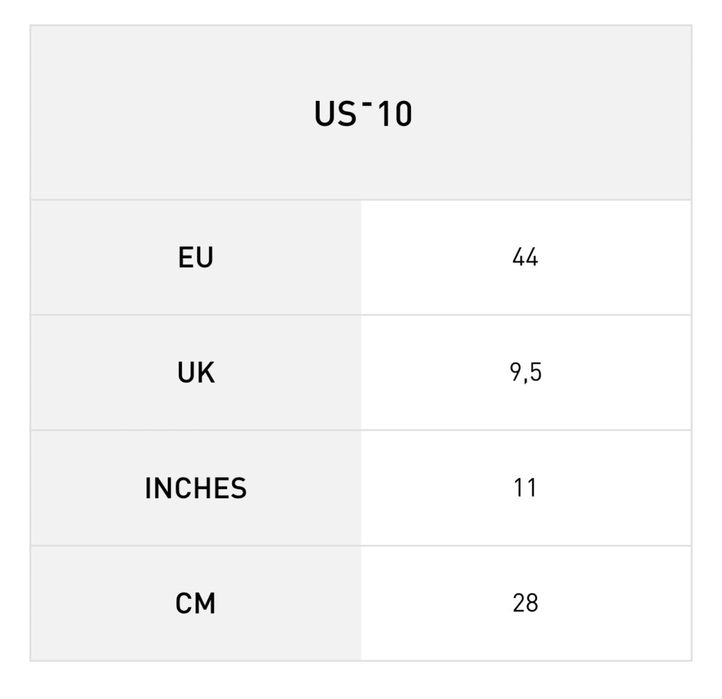This screenshot has height=699, width=722.
Task: Click the small dash between US and 10
Action: [368, 102]
